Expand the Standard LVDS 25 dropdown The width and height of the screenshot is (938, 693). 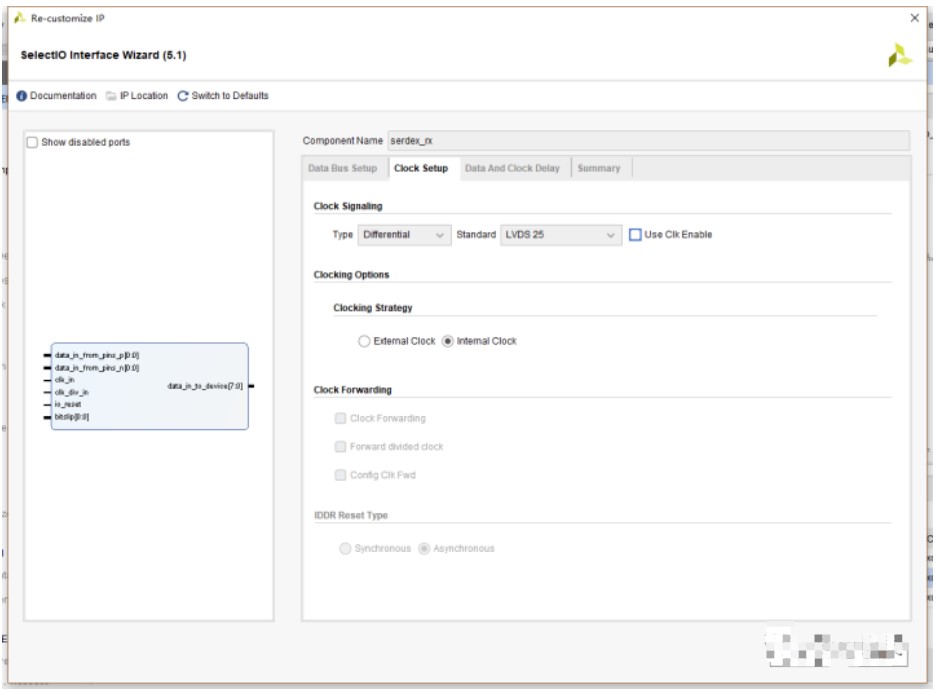click(x=561, y=235)
